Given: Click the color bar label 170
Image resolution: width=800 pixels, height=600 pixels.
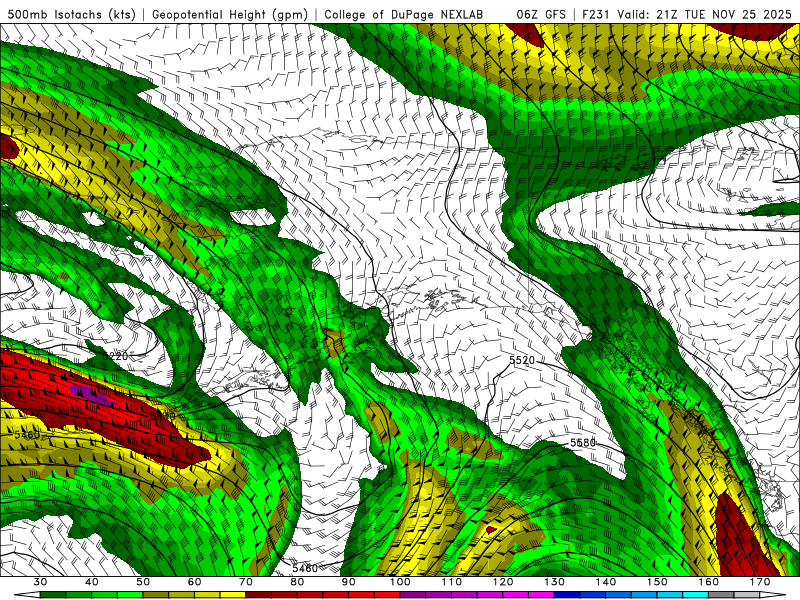Looking at the screenshot, I should pos(760,582).
